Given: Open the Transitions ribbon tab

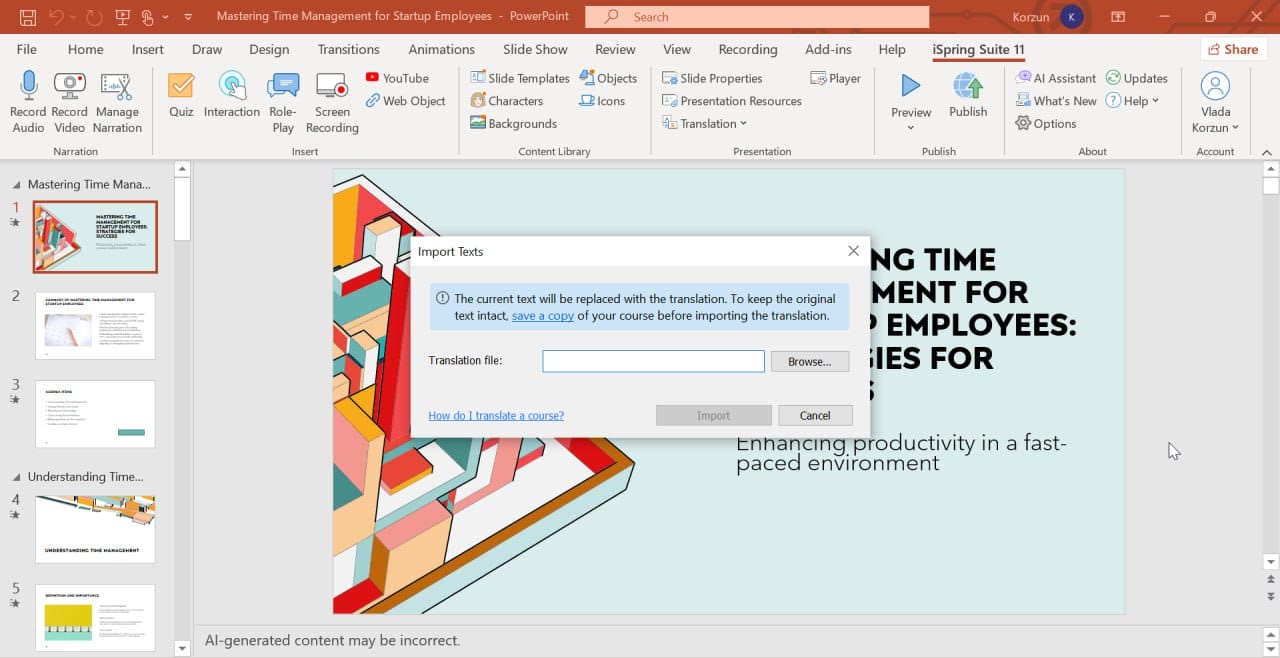Looking at the screenshot, I should tap(348, 49).
